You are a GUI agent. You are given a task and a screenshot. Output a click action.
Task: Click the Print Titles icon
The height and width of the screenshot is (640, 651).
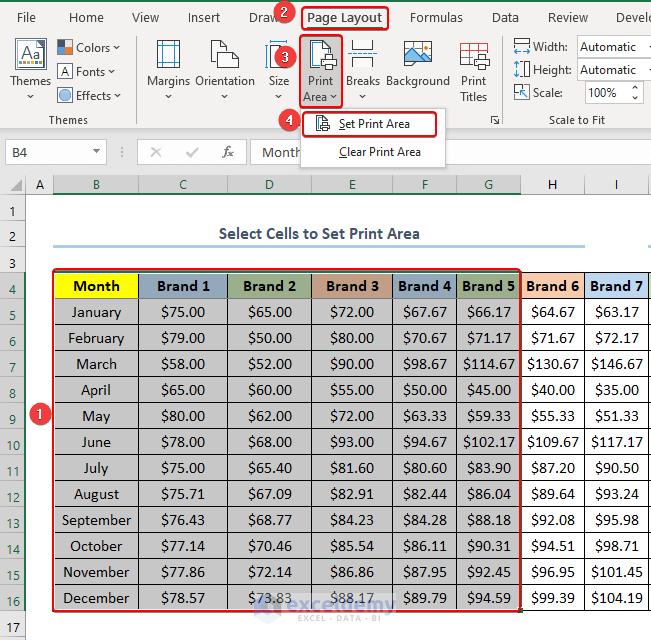(474, 56)
